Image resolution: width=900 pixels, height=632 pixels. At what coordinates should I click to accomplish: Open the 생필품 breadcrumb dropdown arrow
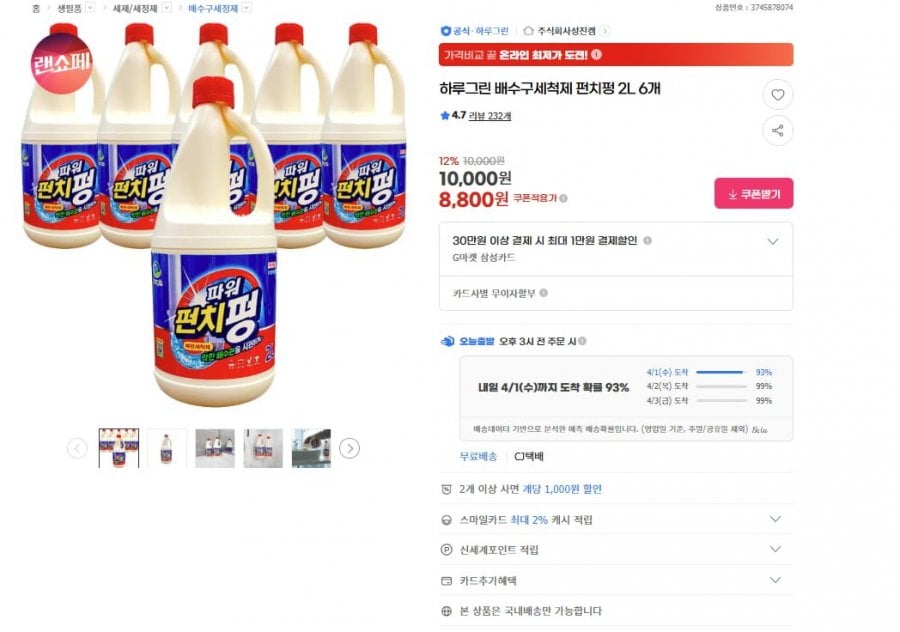pos(90,6)
